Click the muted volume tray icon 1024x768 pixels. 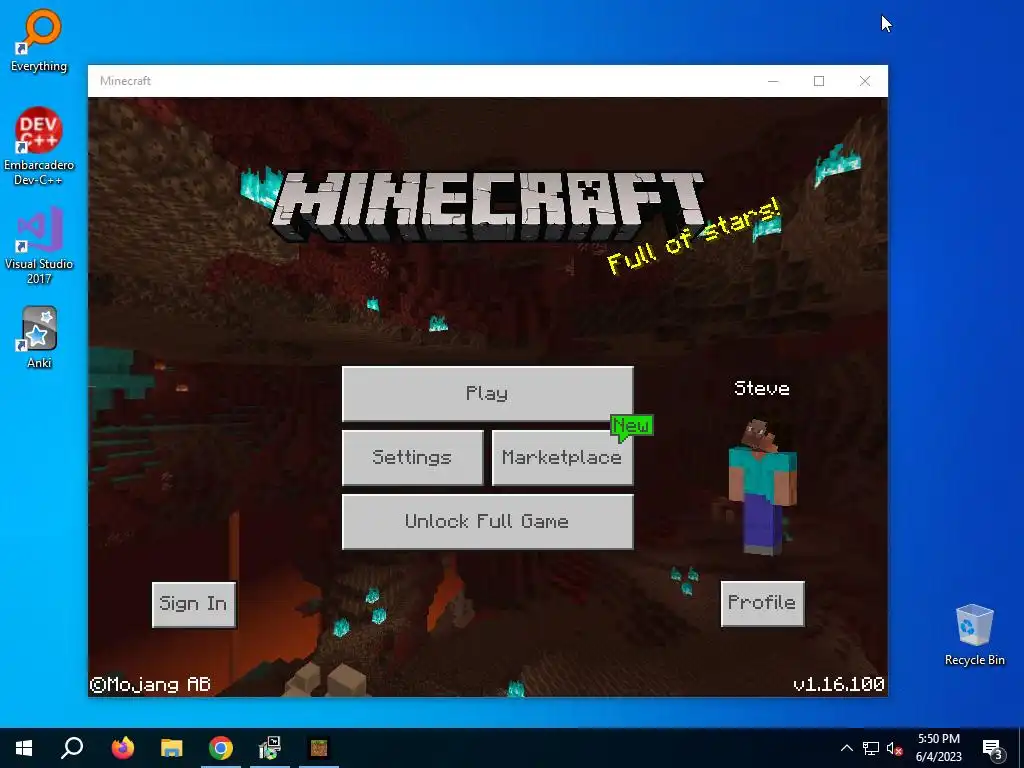coord(895,748)
